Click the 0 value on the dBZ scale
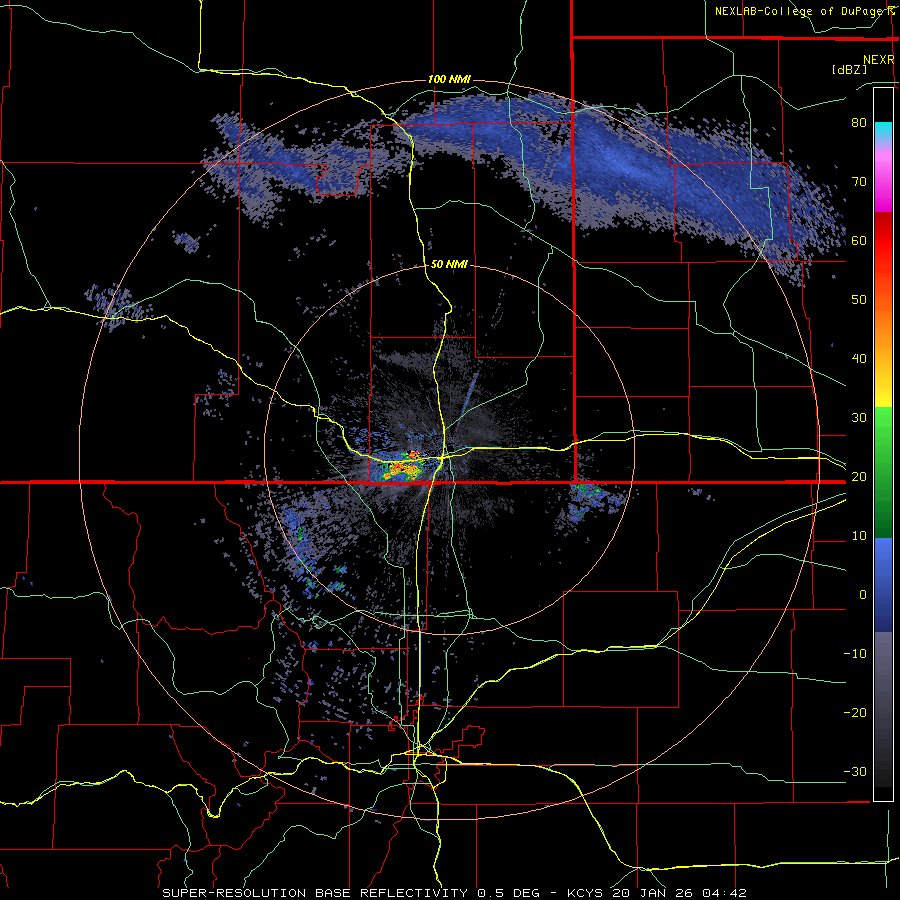This screenshot has width=900, height=900. 863,595
